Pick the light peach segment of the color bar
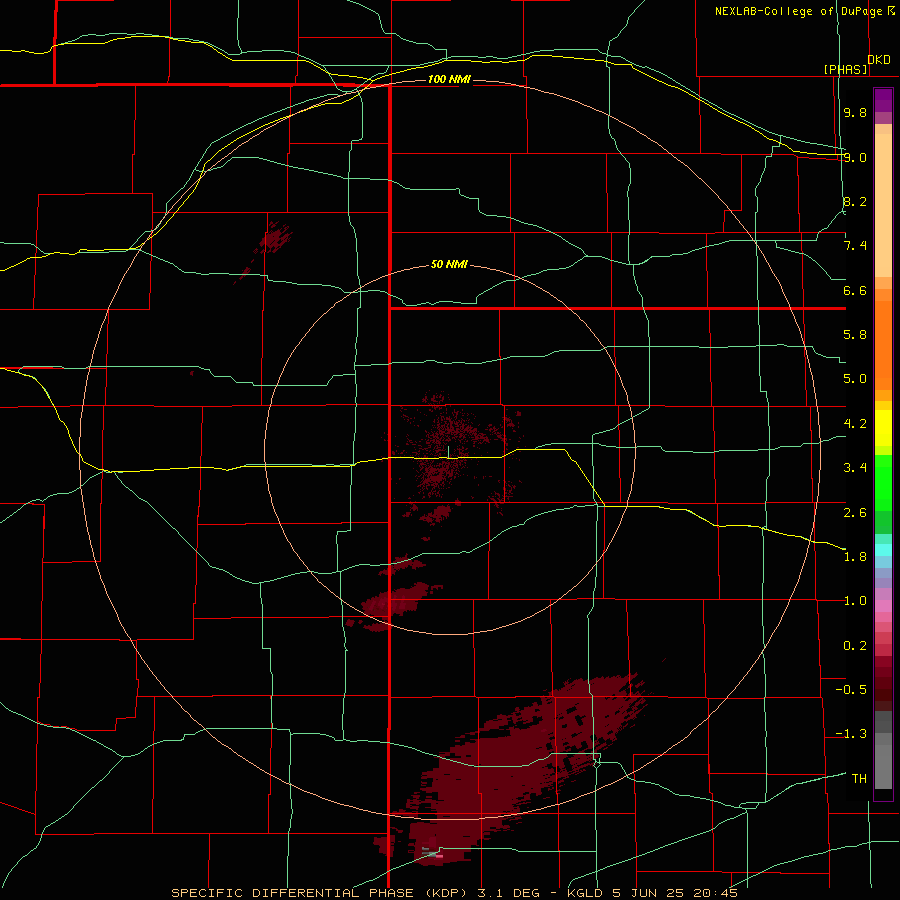 coord(883,205)
